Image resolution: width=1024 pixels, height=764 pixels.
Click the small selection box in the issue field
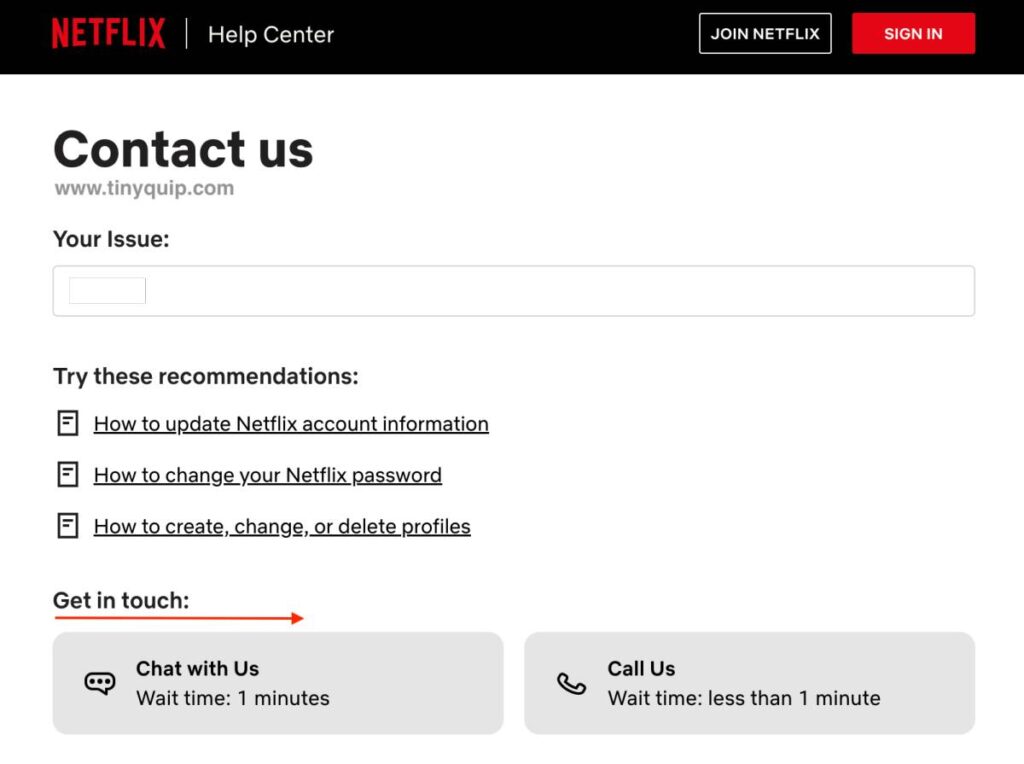click(107, 289)
